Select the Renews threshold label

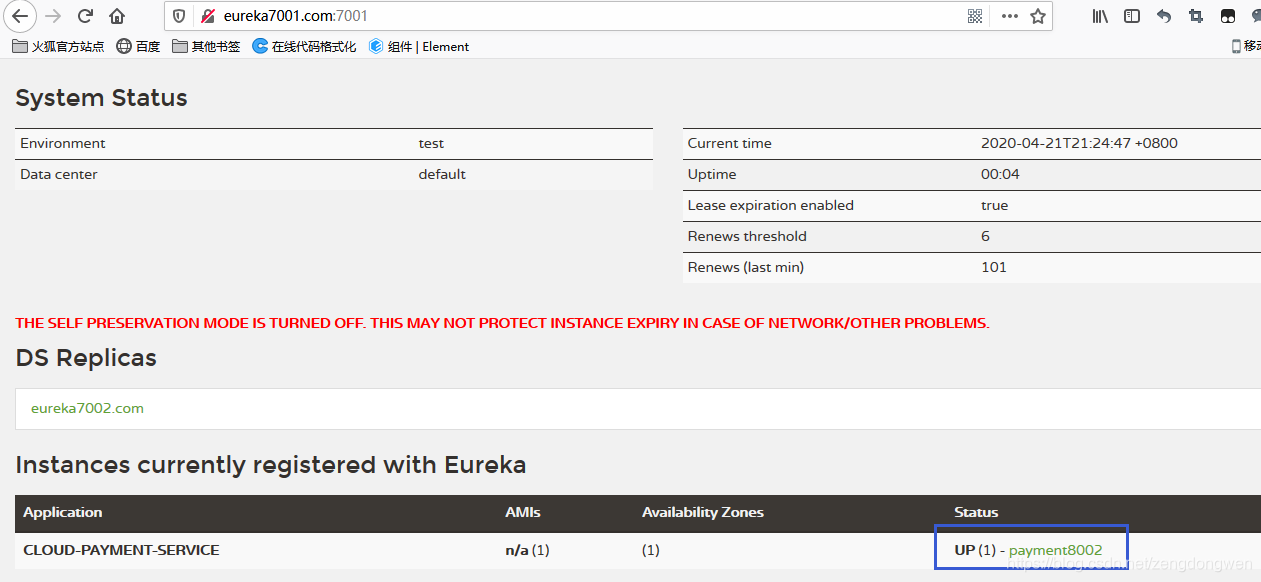pyautogui.click(x=747, y=236)
